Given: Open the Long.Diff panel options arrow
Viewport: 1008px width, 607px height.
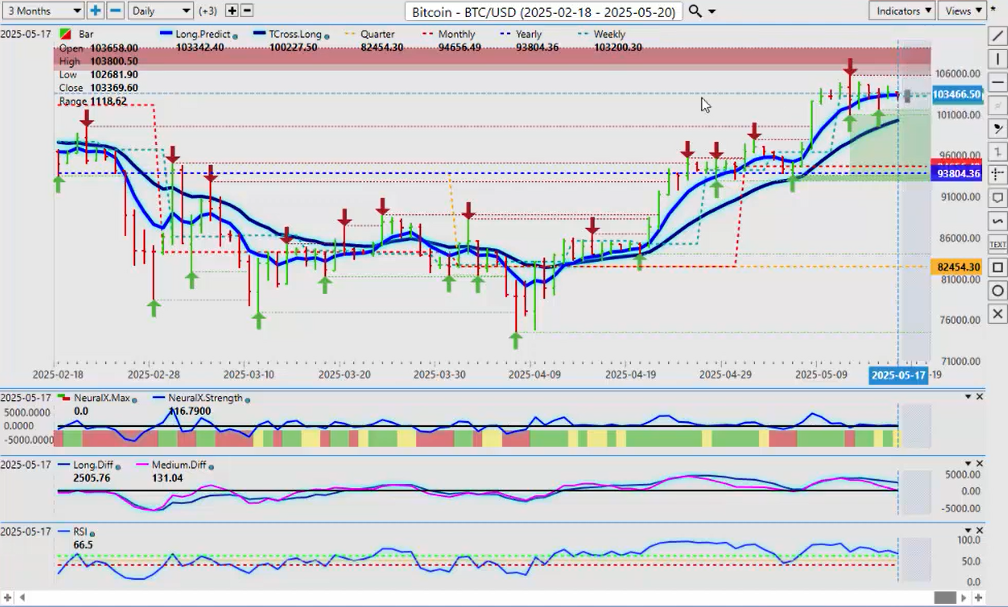Looking at the screenshot, I should tap(968, 464).
